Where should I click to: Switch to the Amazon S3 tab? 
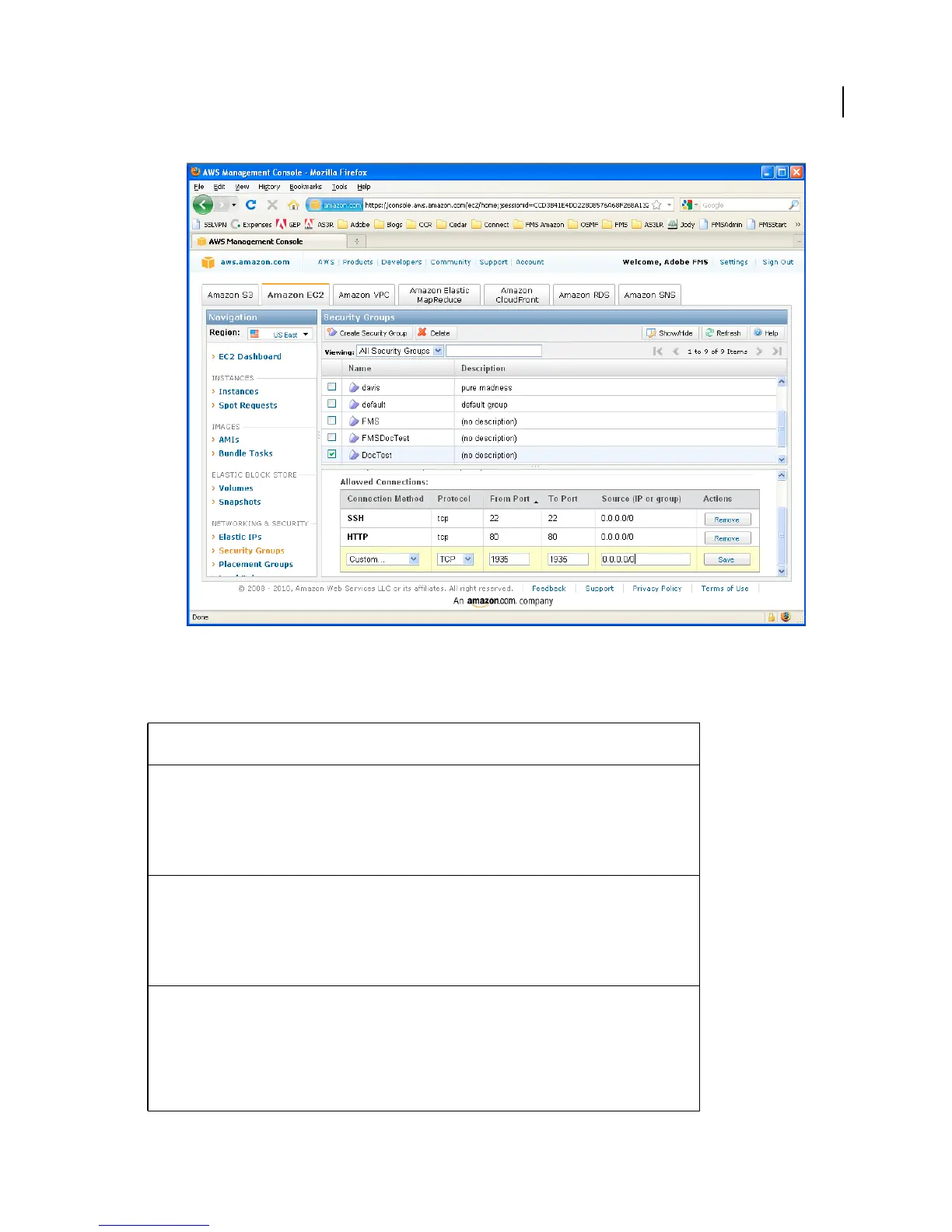point(230,295)
